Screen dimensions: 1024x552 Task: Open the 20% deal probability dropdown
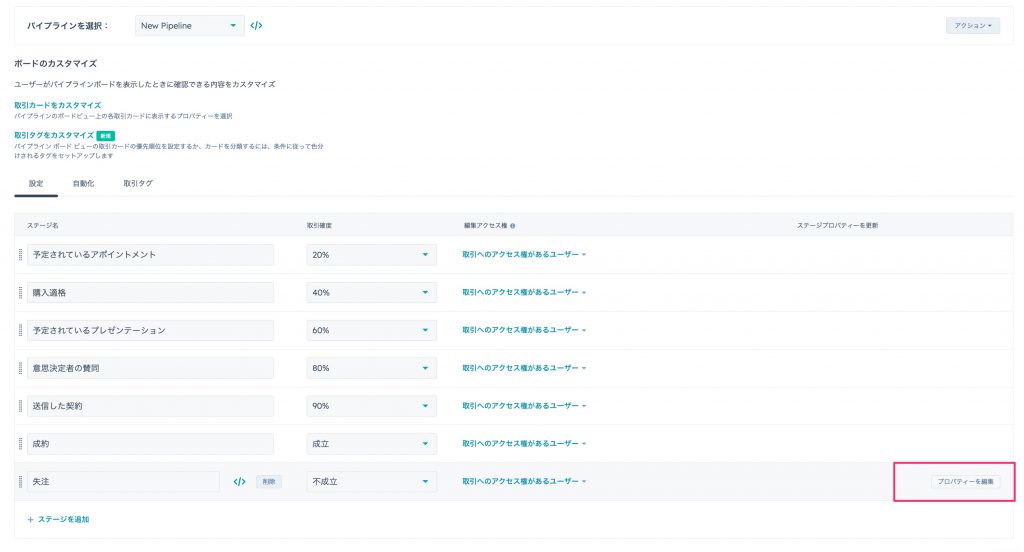371,255
